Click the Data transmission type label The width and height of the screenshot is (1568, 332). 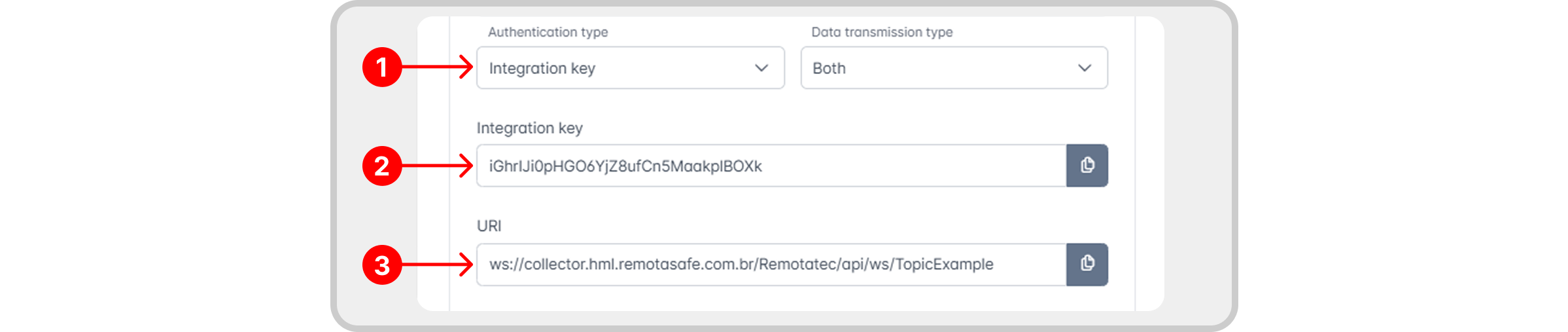[882, 32]
